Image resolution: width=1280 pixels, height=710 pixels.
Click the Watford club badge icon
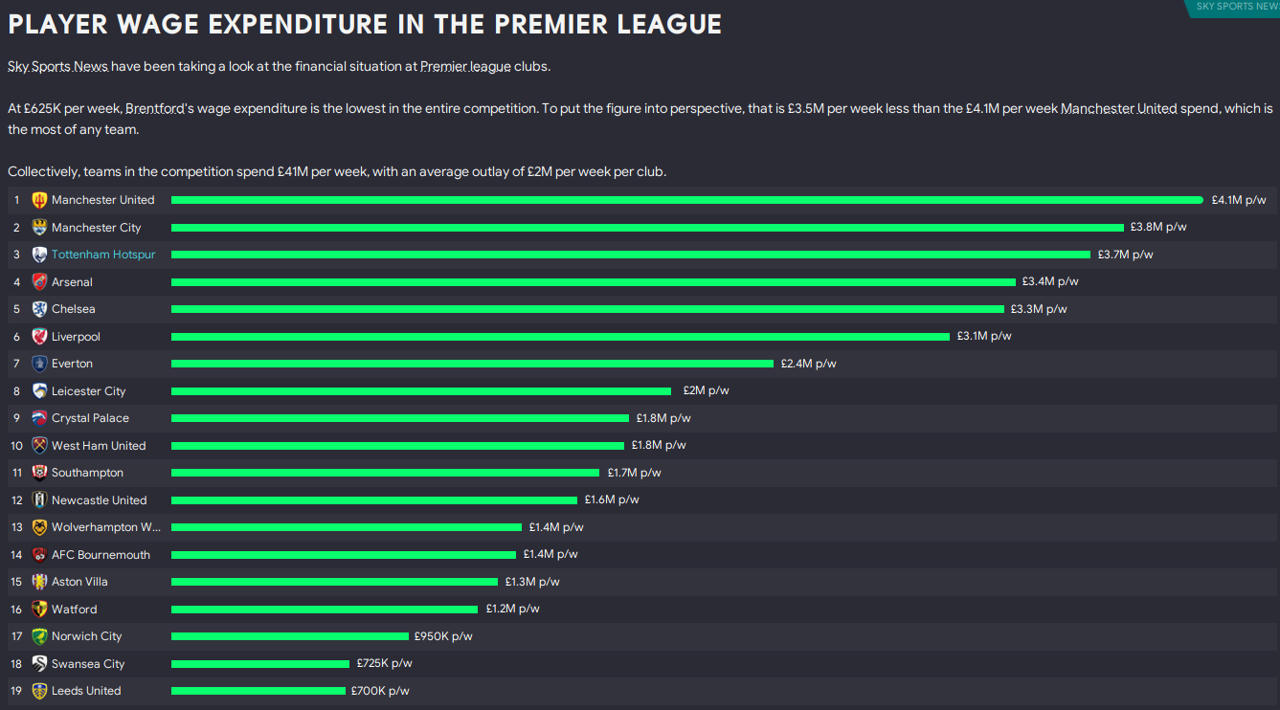40,609
